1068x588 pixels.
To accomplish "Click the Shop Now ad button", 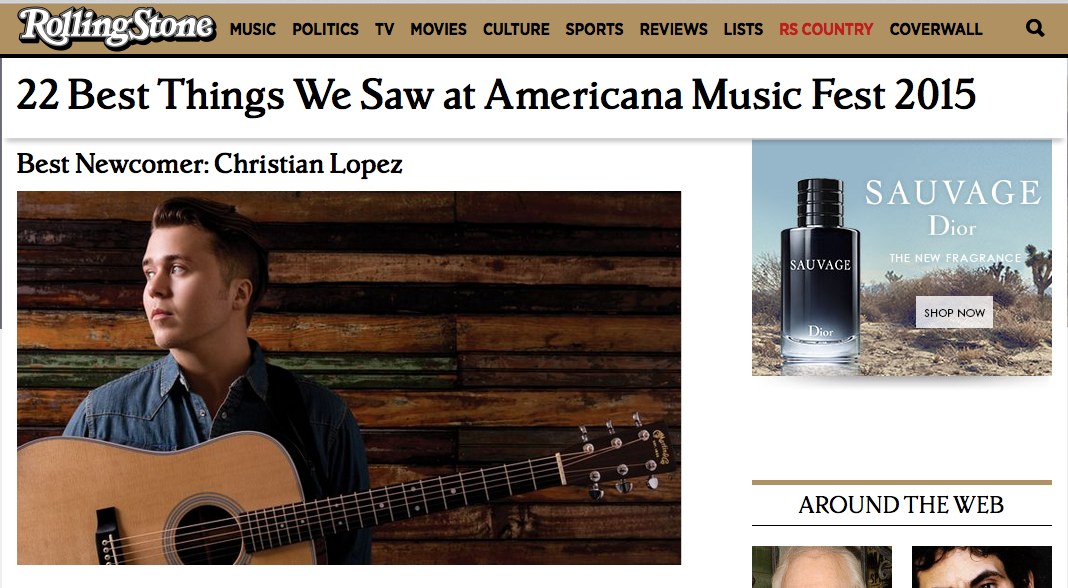I will point(954,313).
